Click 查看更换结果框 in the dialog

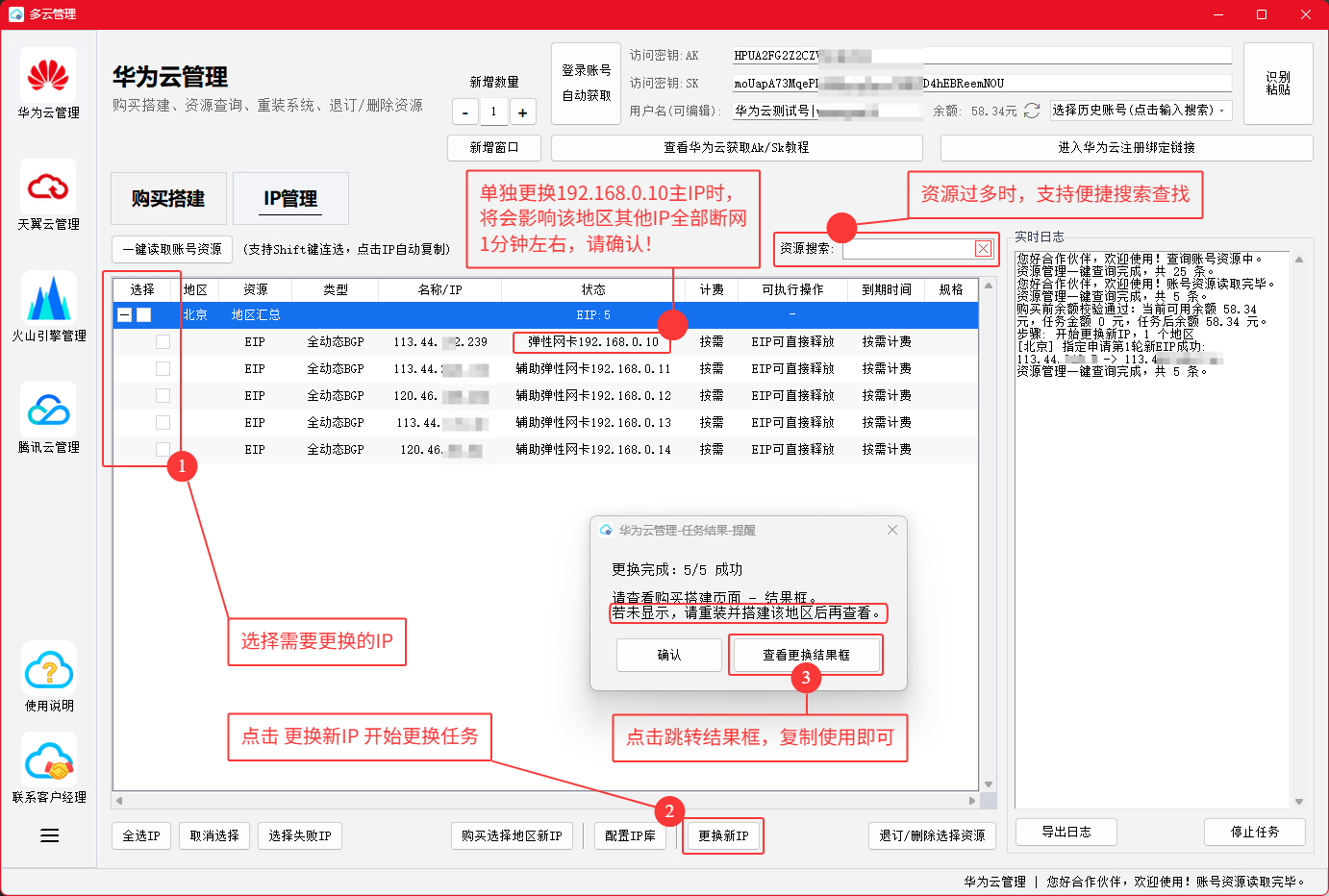(x=807, y=656)
